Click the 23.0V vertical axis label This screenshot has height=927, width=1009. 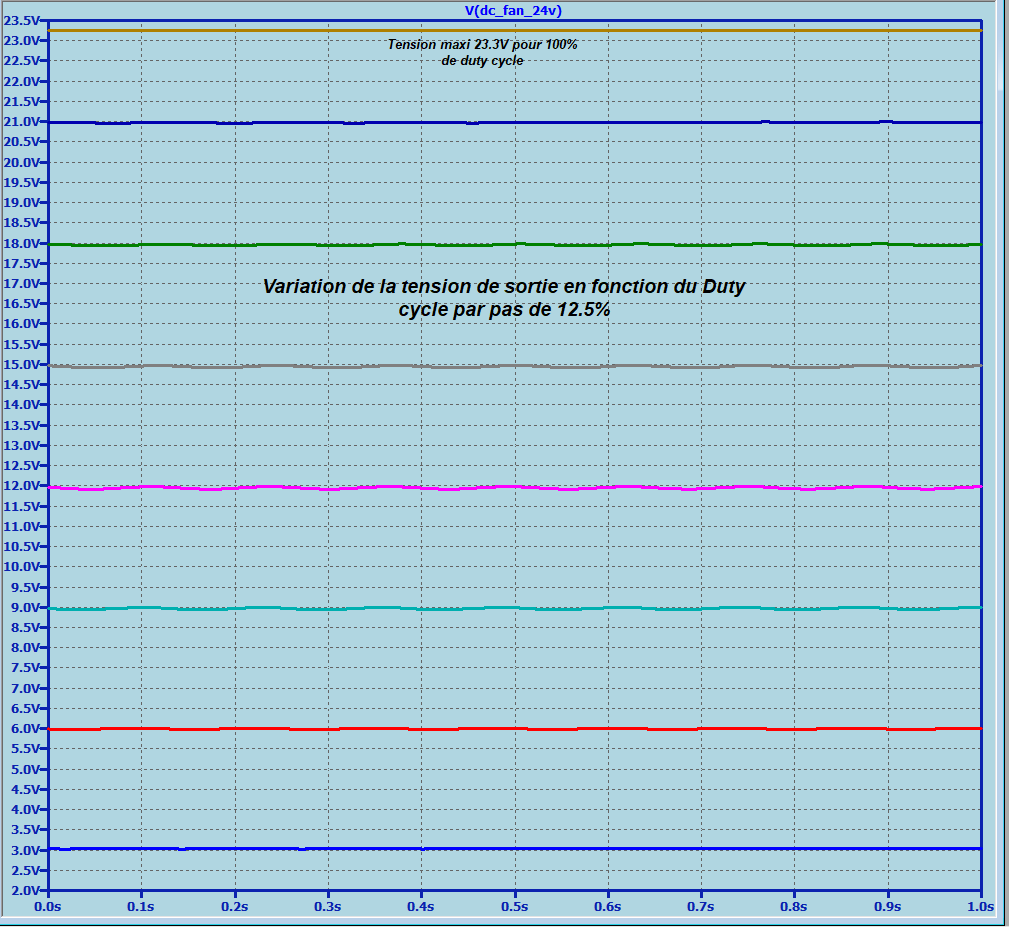pyautogui.click(x=21, y=41)
